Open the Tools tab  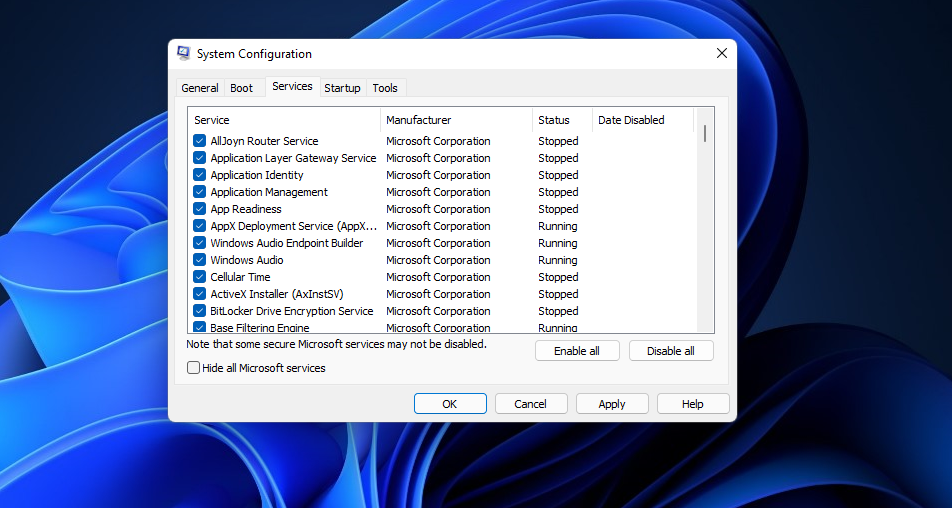pos(385,88)
